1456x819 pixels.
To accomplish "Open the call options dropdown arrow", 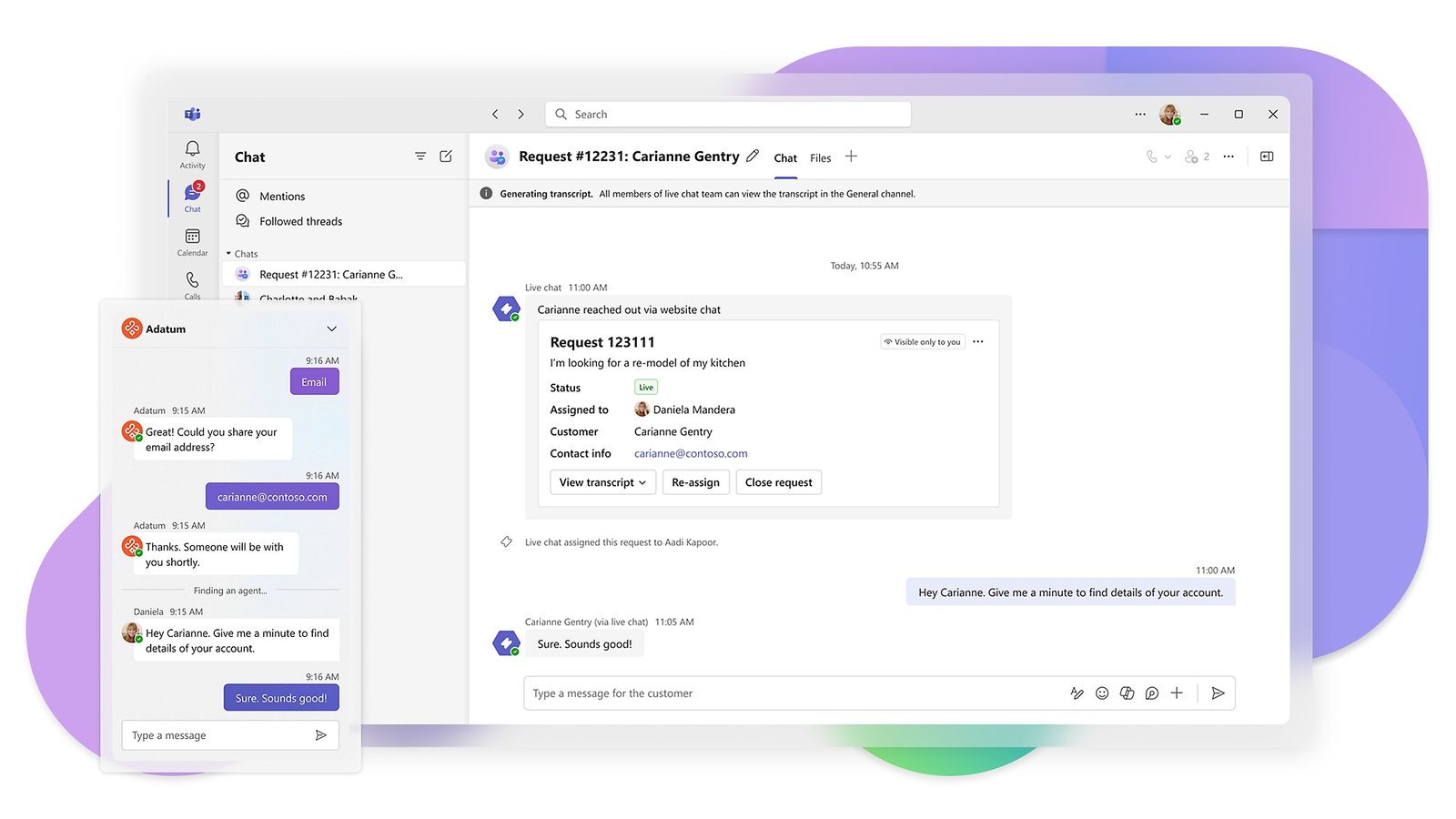I will tap(1168, 157).
